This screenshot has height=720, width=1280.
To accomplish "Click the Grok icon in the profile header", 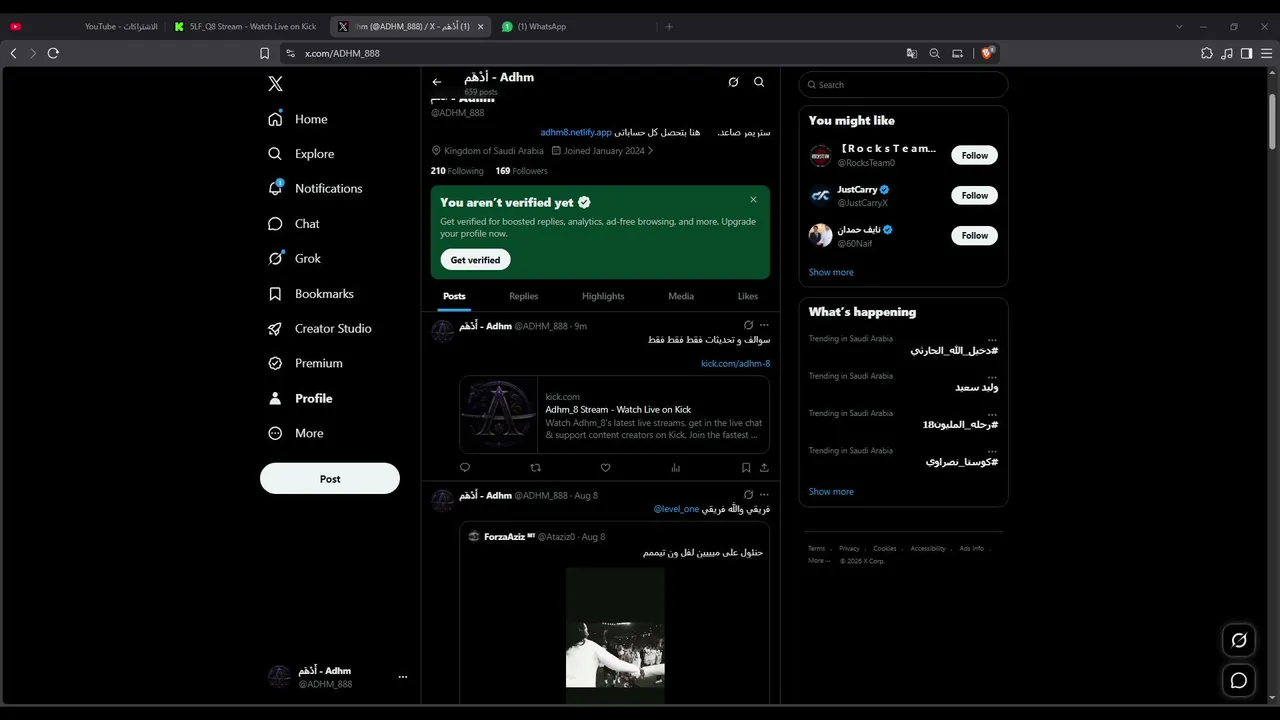I will tap(733, 82).
